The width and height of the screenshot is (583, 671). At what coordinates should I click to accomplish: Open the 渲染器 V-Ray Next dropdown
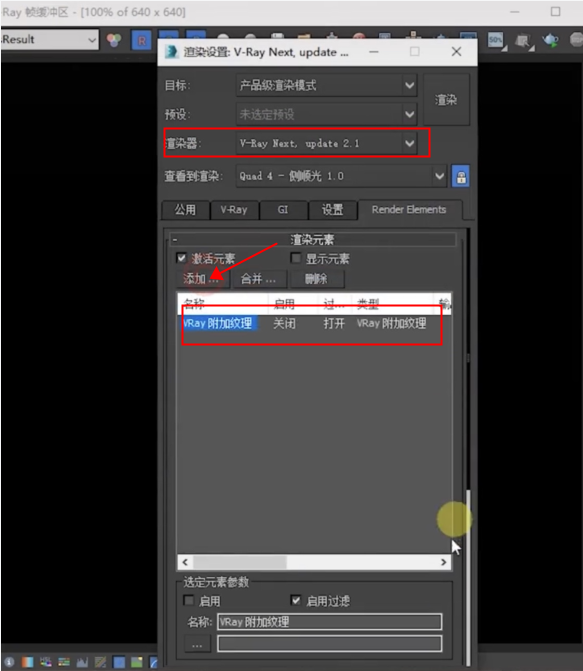[326, 143]
